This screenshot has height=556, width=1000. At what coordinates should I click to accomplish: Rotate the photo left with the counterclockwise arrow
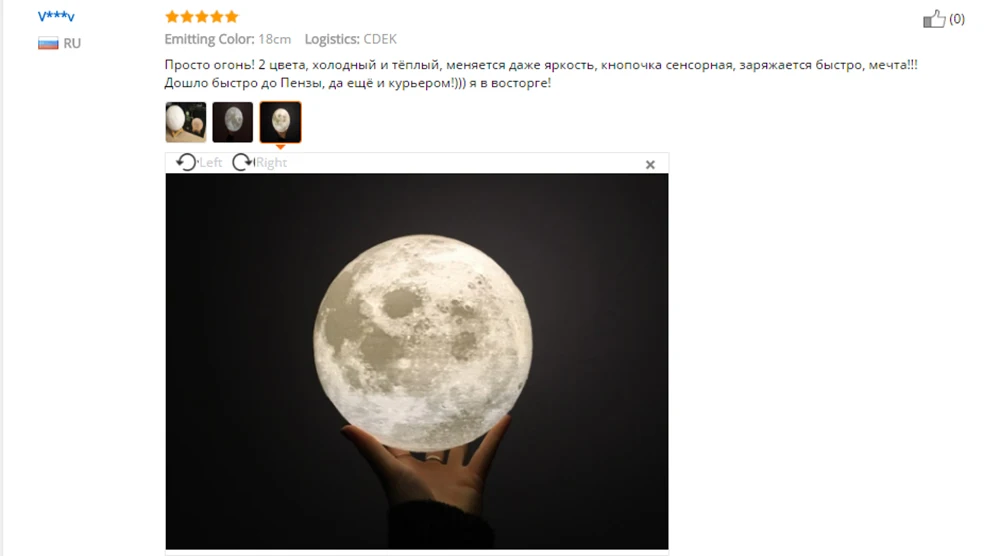186,163
